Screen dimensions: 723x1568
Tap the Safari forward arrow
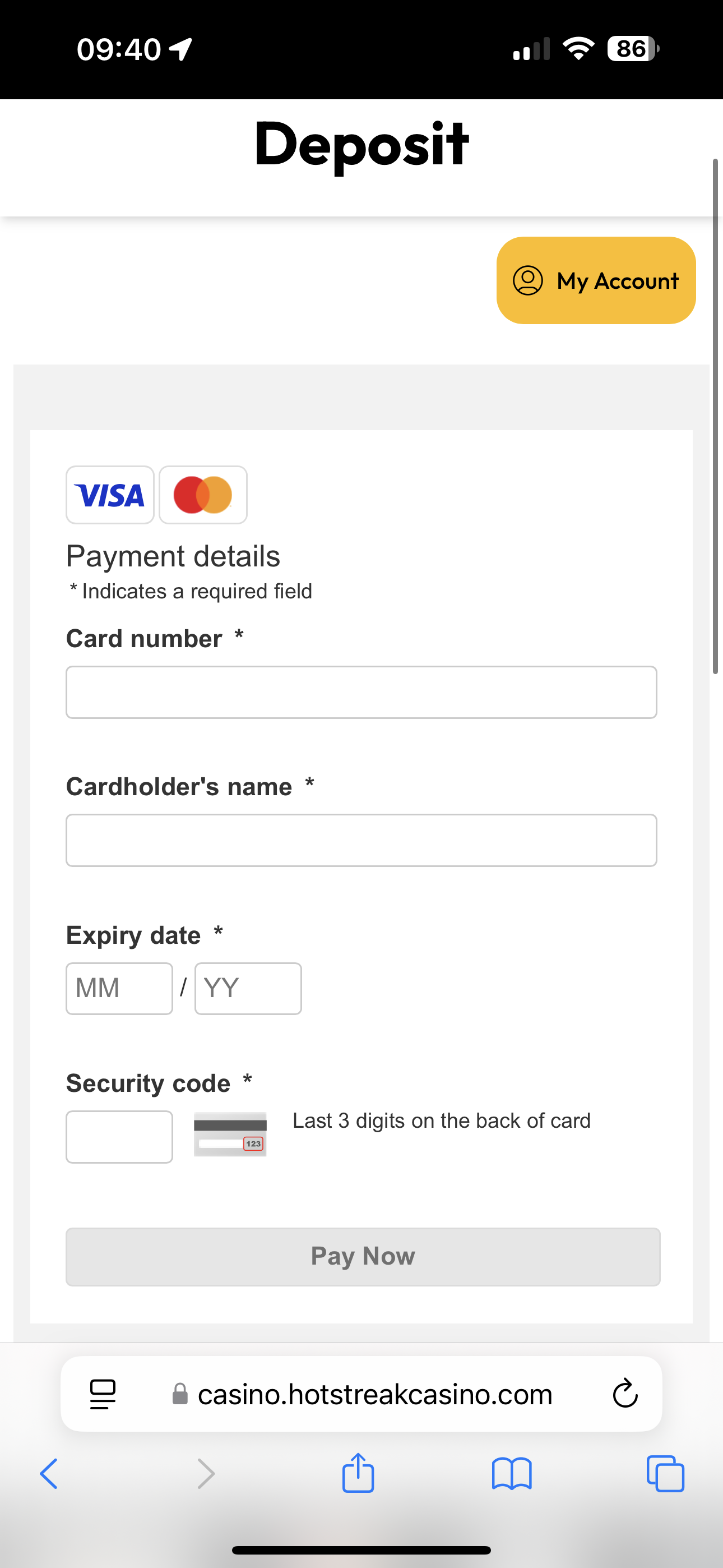(206, 1474)
